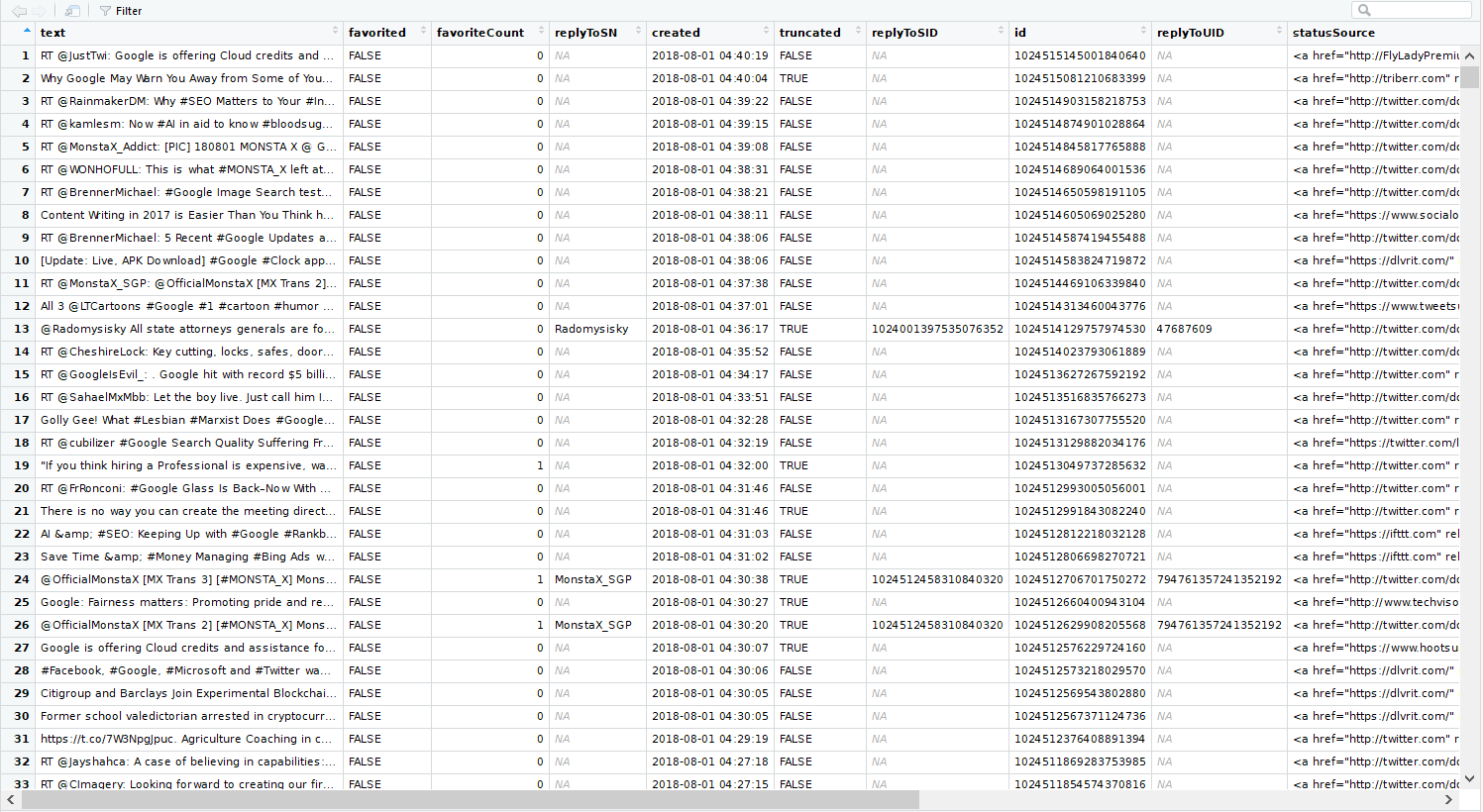Select id cell '1024515145001840640'
The width and height of the screenshot is (1483, 812).
point(1080,55)
